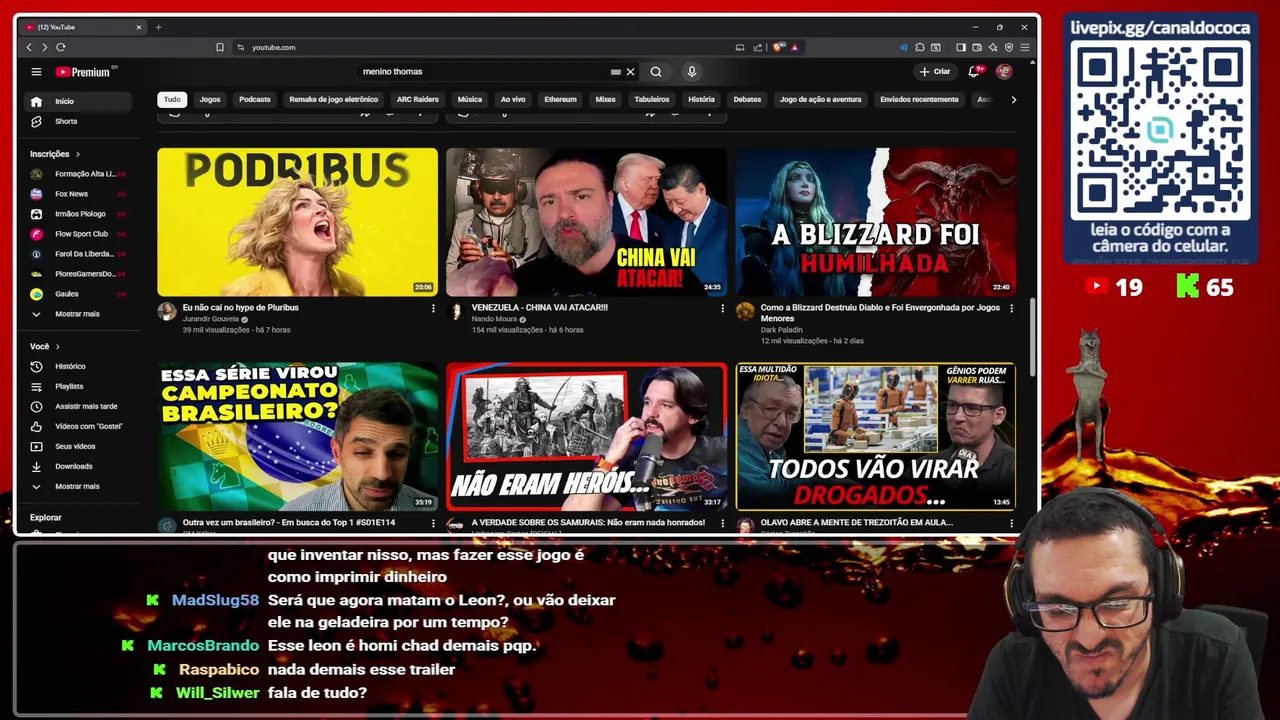Open the account avatar menu
The width and height of the screenshot is (1280, 720).
[x=1004, y=72]
